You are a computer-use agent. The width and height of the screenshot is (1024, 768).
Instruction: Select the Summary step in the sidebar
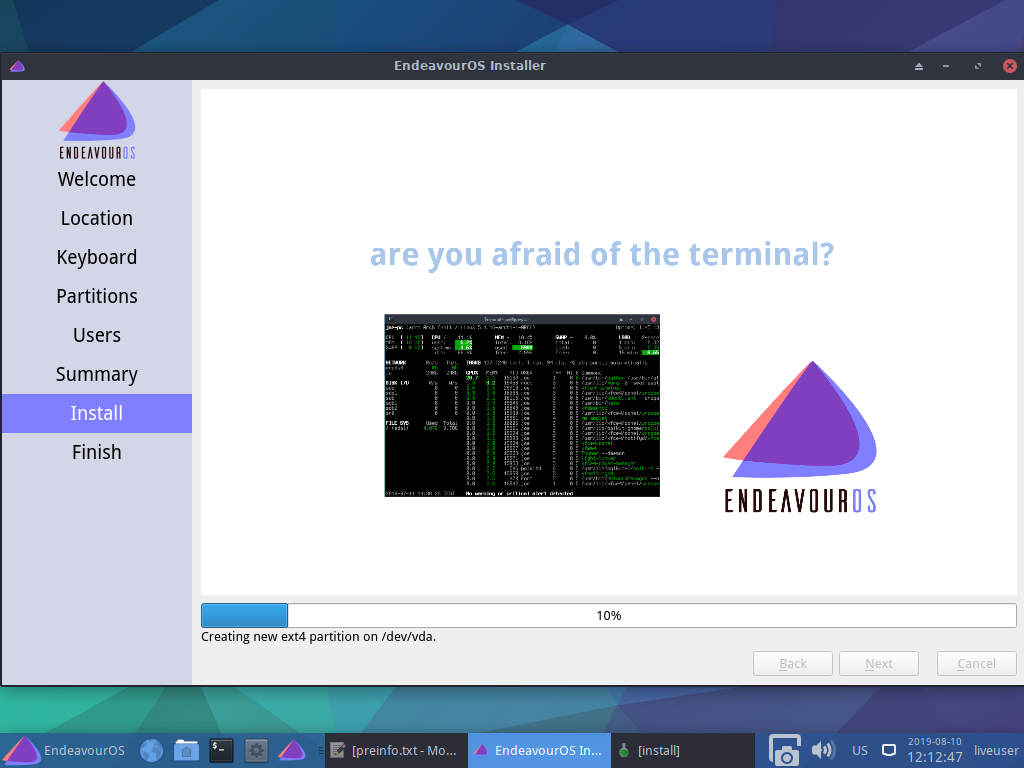96,374
